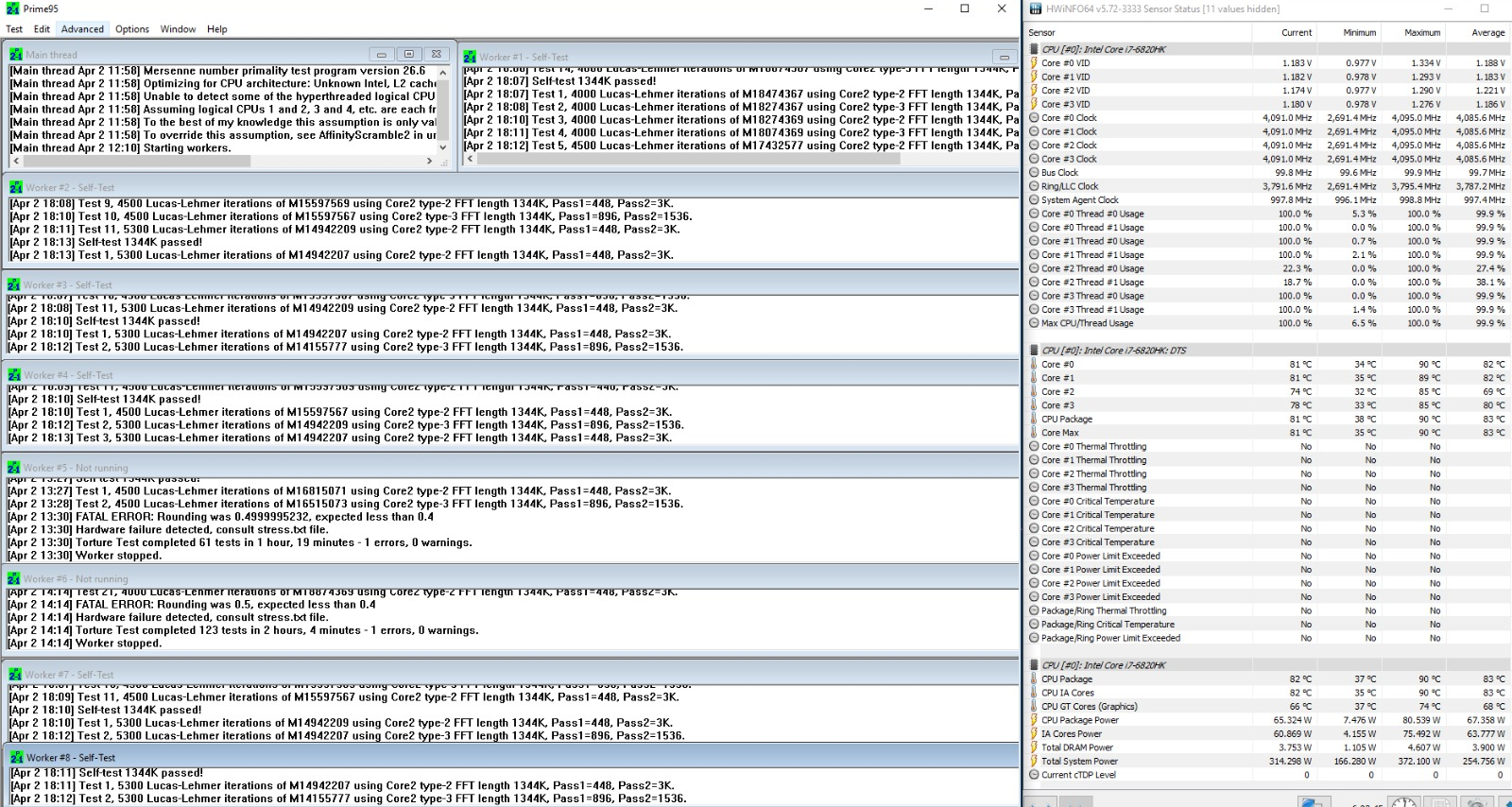The height and width of the screenshot is (807, 1512).
Task: Click the Main thread window icon
Action: (x=16, y=55)
